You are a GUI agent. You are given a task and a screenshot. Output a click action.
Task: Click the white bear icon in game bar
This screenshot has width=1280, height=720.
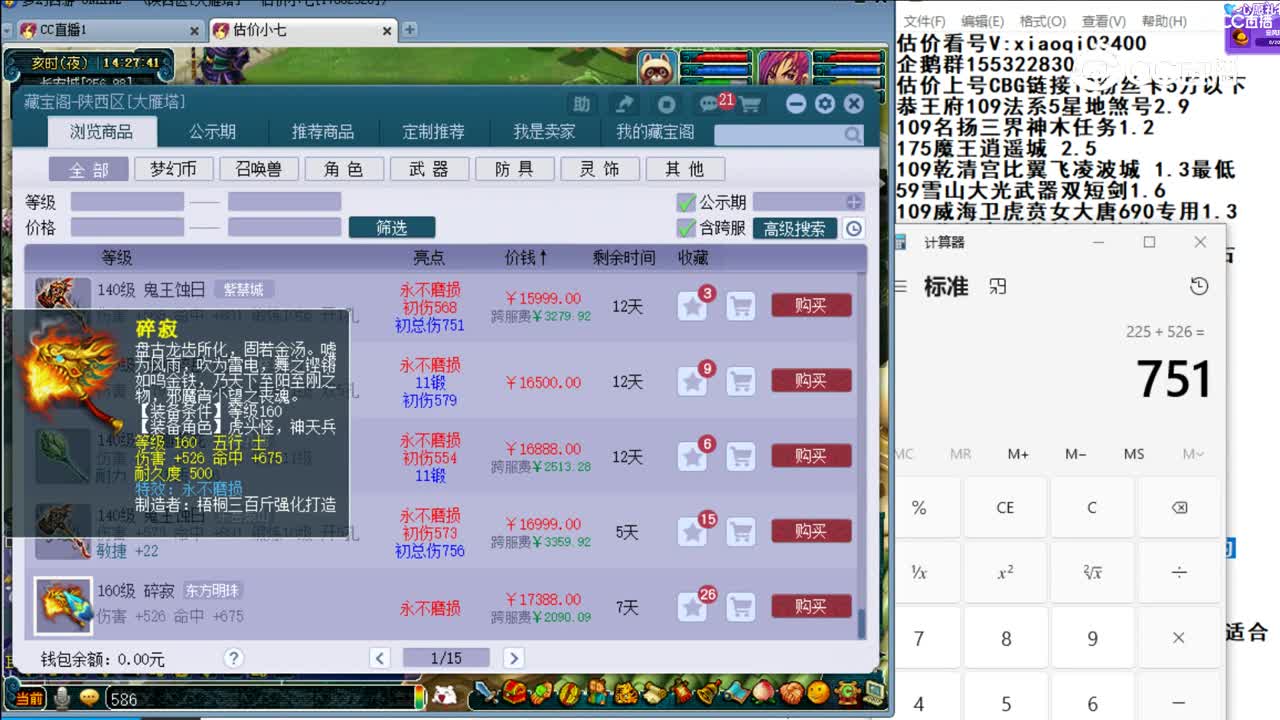pos(443,694)
